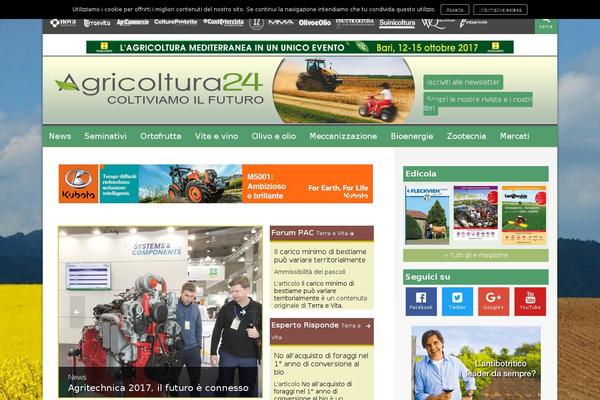Image resolution: width=600 pixels, height=400 pixels.
Task: Open the News menu section
Action: [60, 136]
